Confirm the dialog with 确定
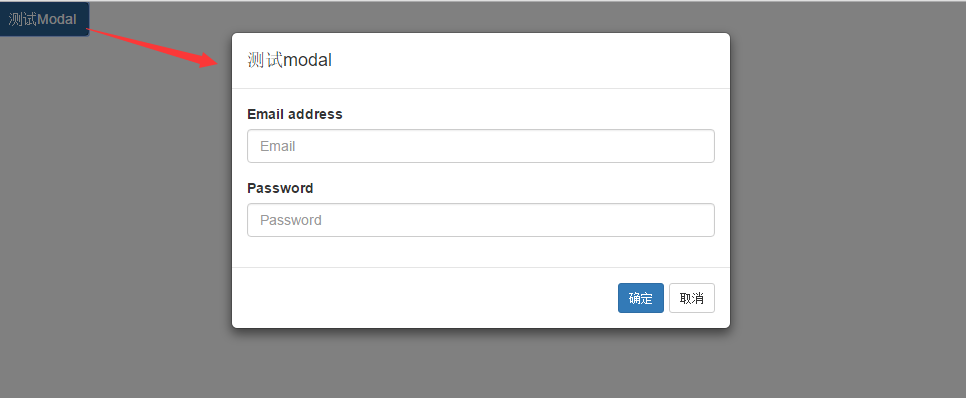The height and width of the screenshot is (398, 966). [x=641, y=298]
